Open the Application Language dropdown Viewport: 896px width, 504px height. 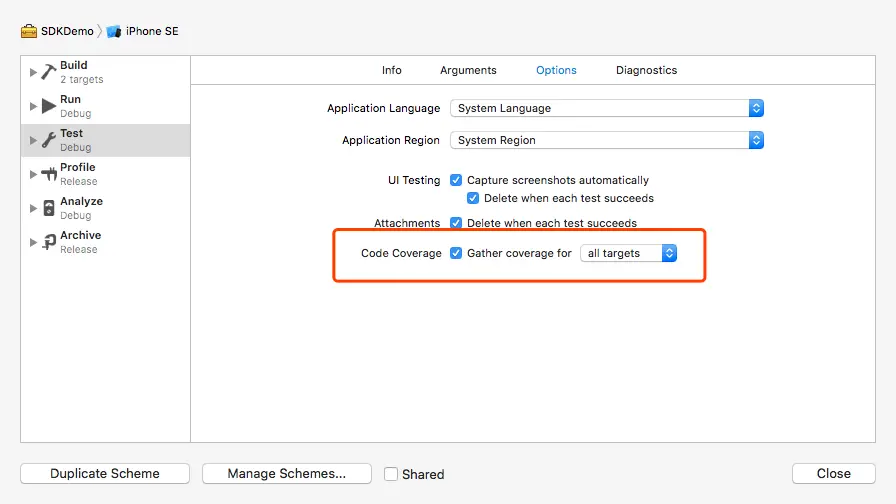(607, 108)
